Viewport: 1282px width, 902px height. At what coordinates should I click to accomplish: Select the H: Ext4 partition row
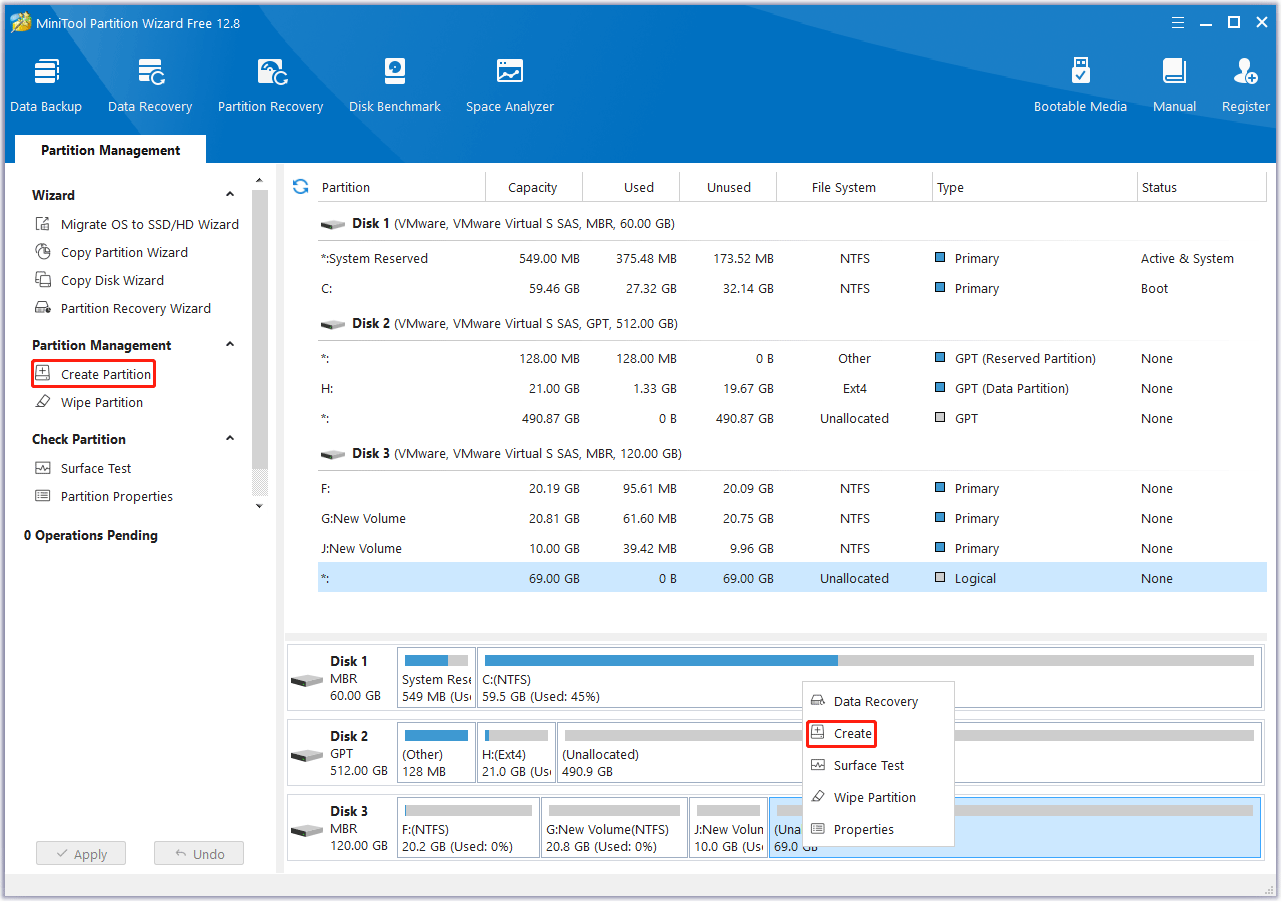pyautogui.click(x=792, y=388)
